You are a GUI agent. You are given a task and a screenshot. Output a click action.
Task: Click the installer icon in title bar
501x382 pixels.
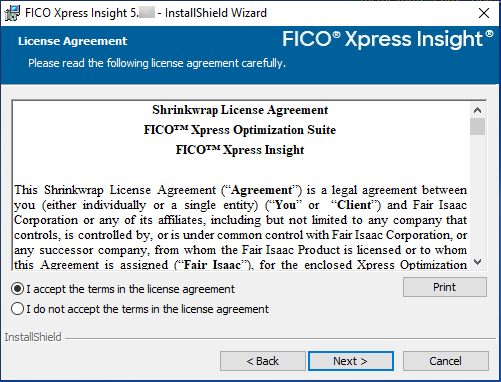(12, 13)
